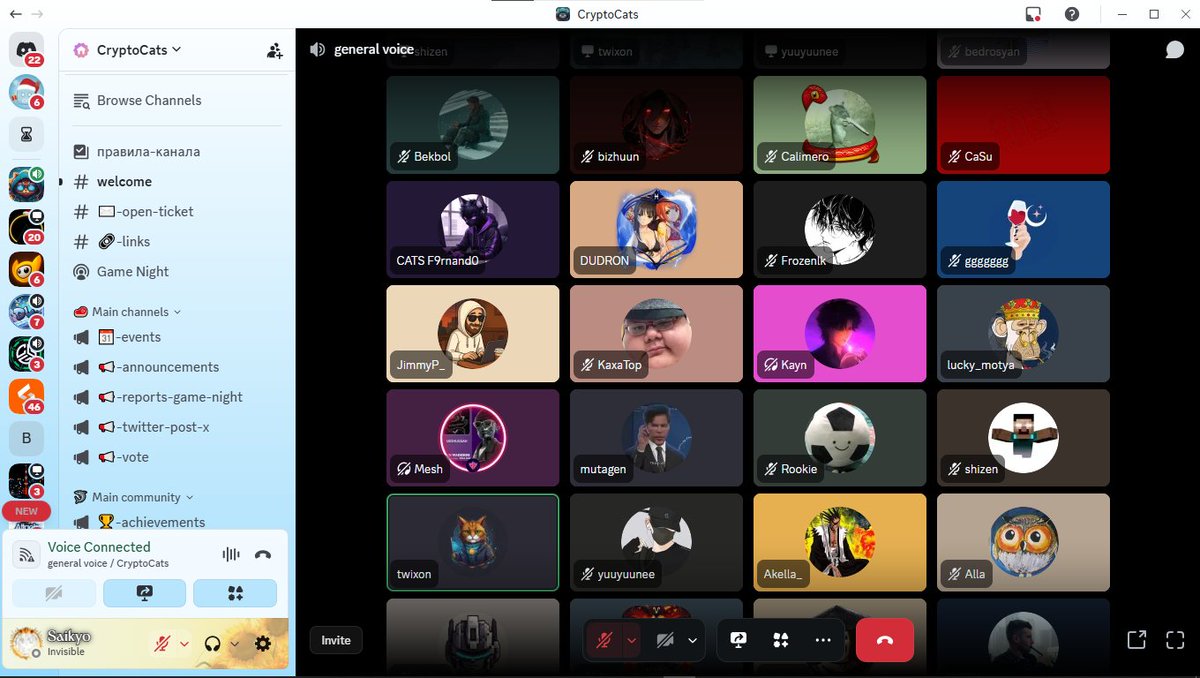Viewport: 1200px width, 678px height.
Task: Open the Help question mark icon
Action: 1072,14
